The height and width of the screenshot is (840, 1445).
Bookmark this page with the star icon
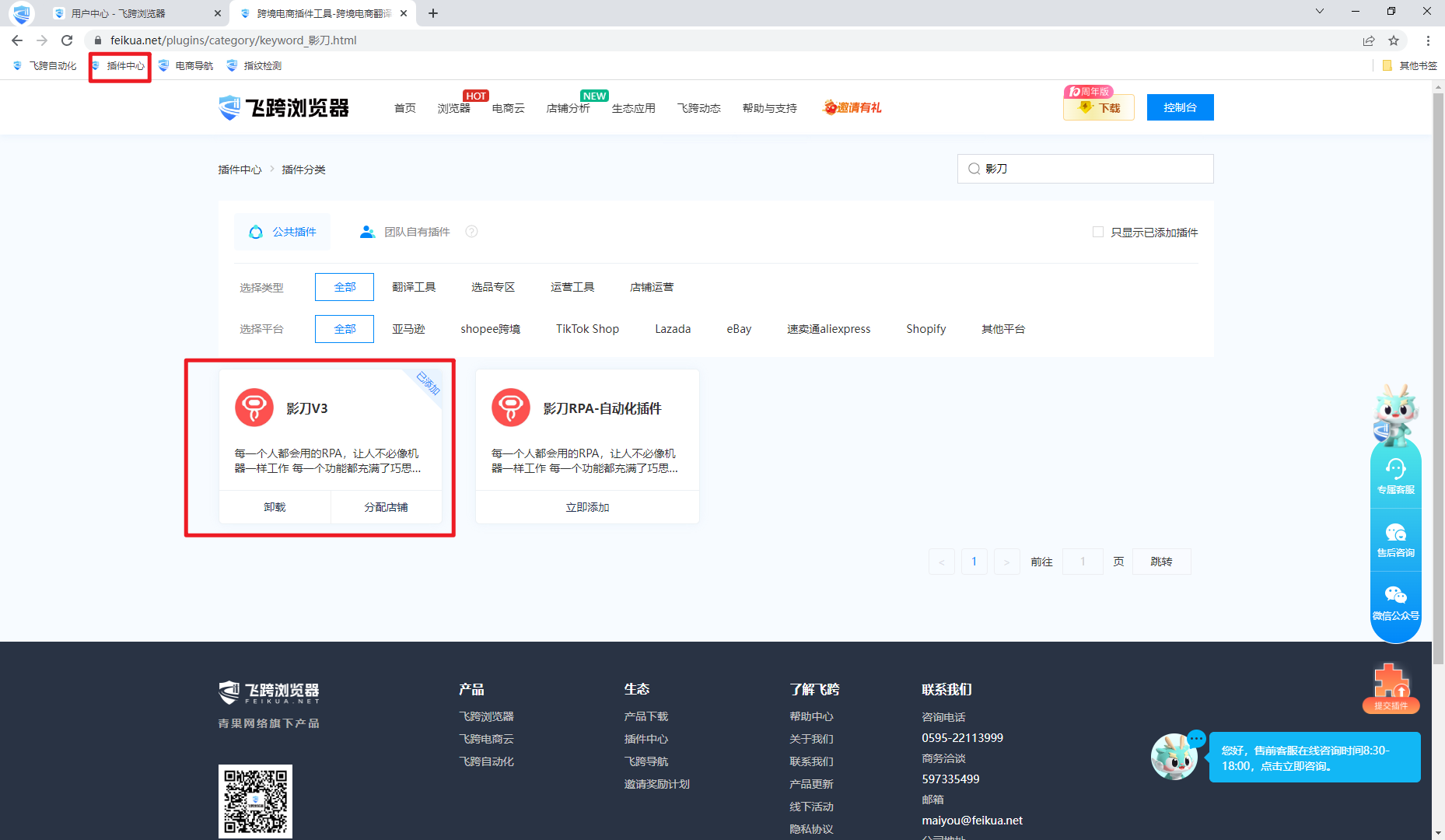click(x=1394, y=40)
